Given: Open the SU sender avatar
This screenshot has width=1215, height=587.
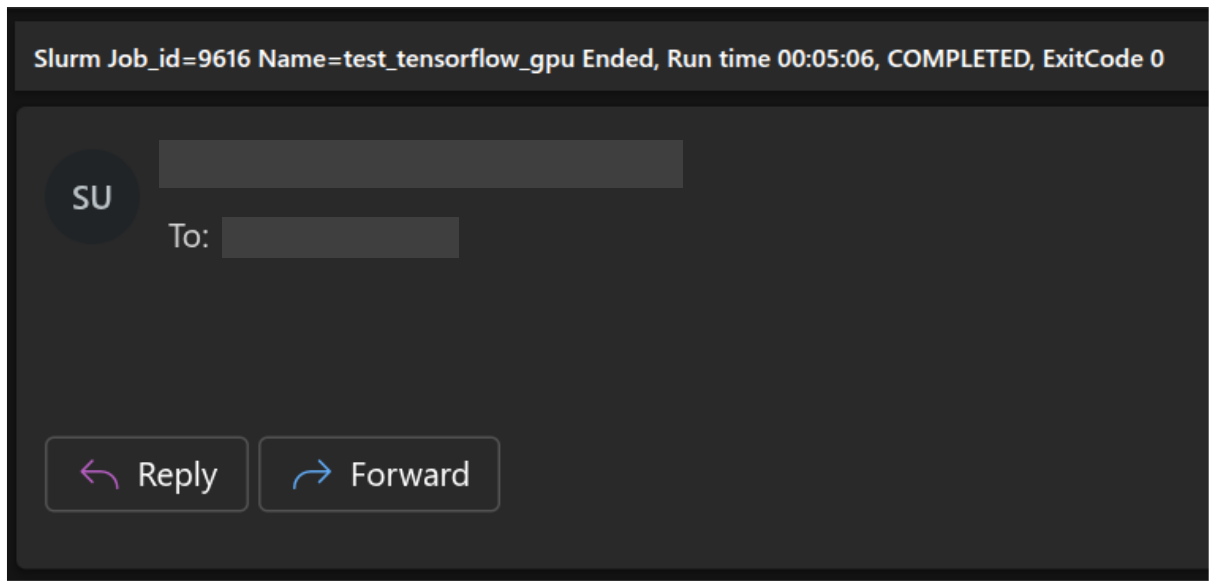Looking at the screenshot, I should [92, 197].
